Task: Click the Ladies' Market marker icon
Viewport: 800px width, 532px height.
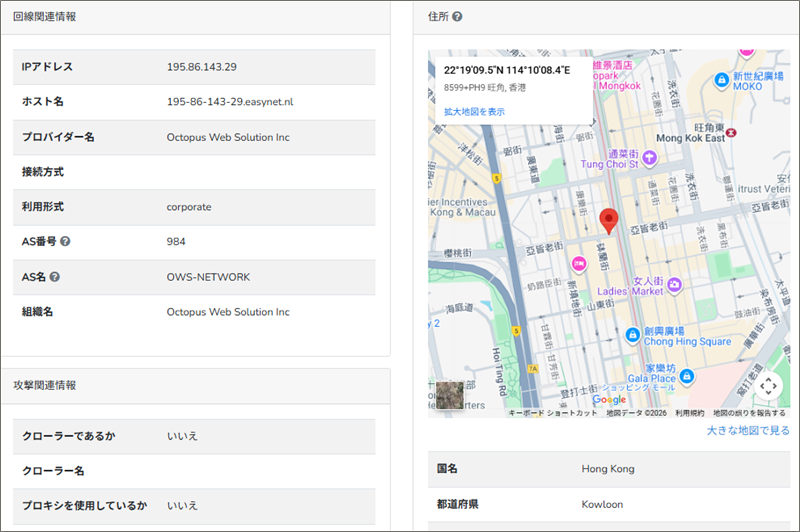Action: coord(675,286)
